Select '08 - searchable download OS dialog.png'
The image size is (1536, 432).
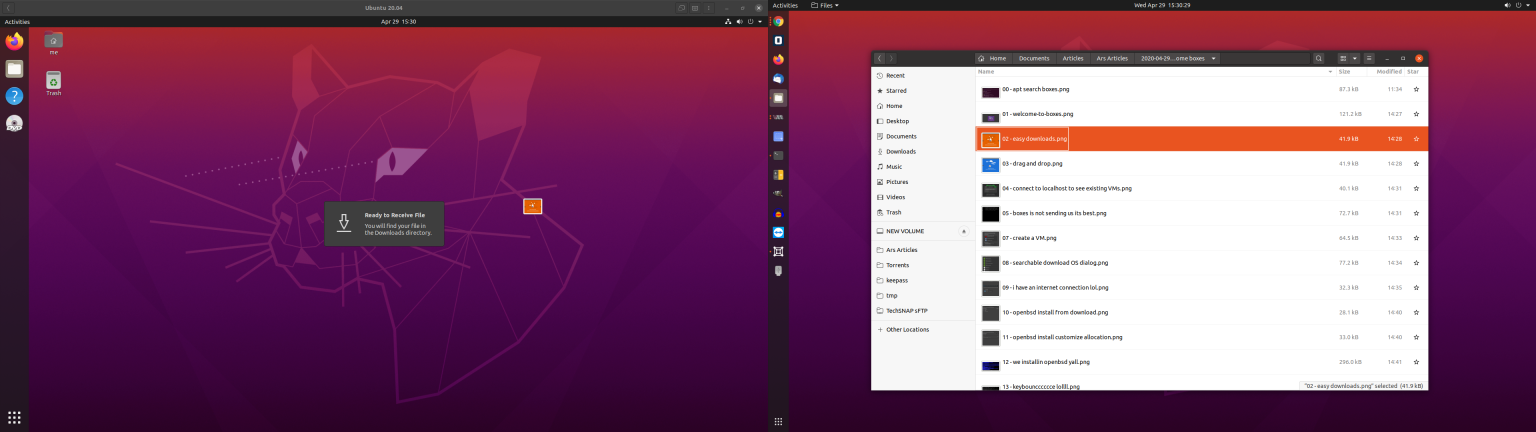coord(1202,263)
